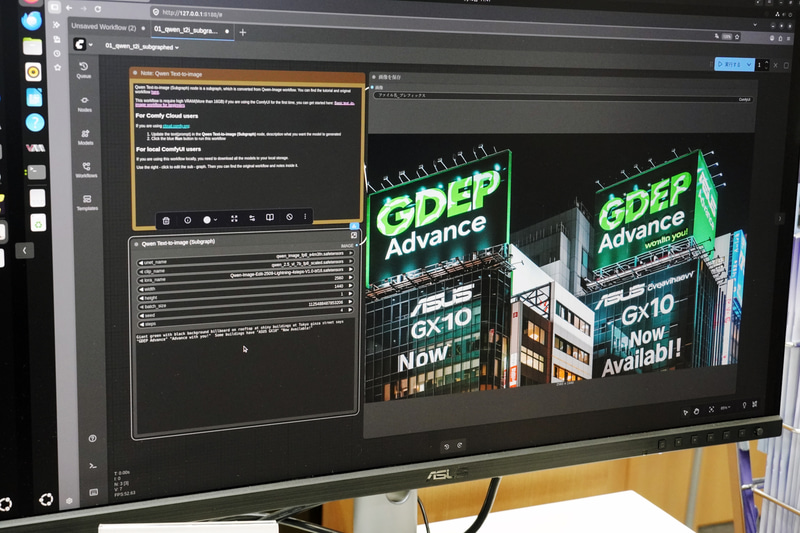Toggle minimap icon in canvas controls

pyautogui.click(x=755, y=404)
